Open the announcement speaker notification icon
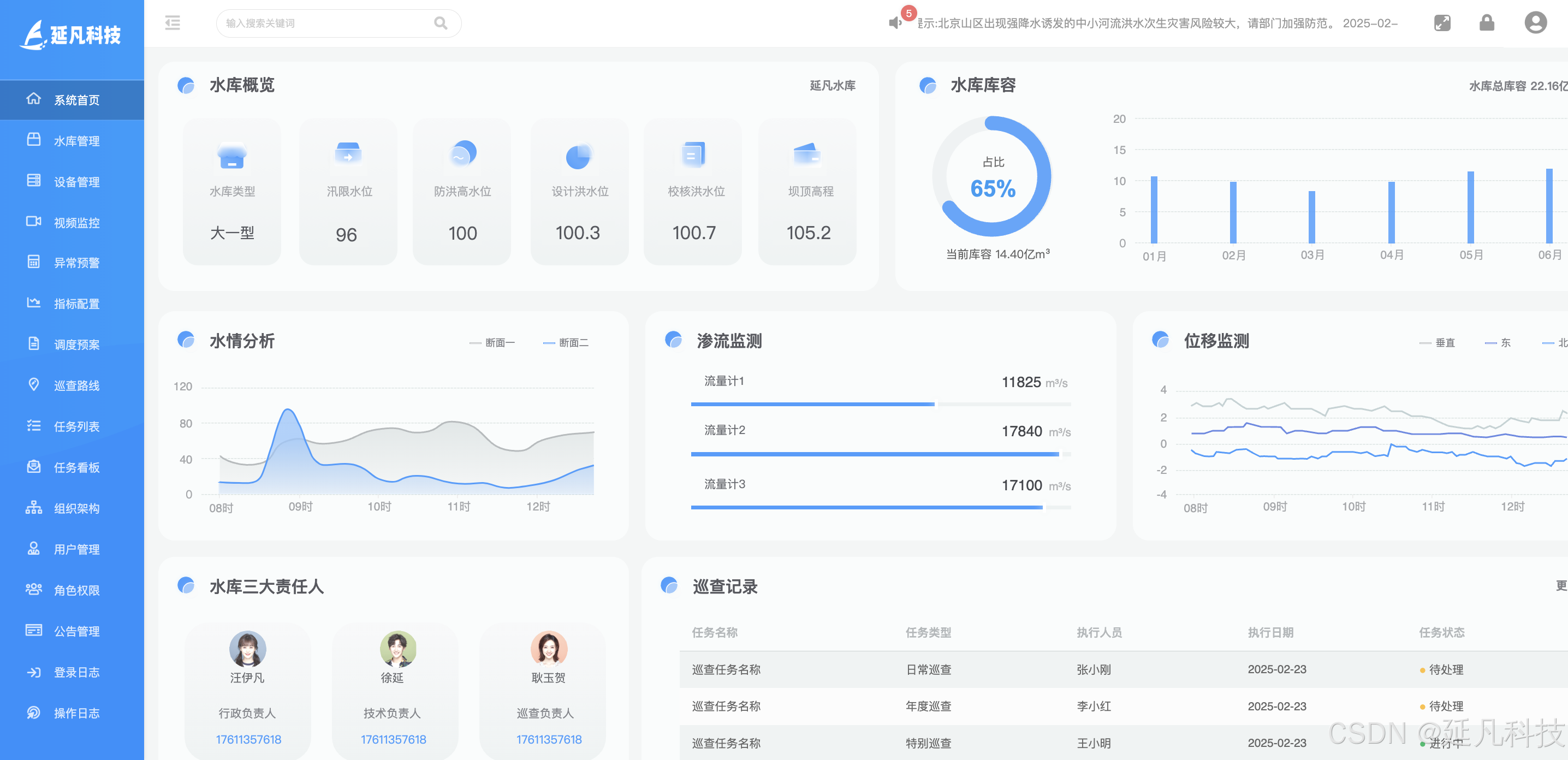This screenshot has width=1568, height=760. (x=894, y=23)
